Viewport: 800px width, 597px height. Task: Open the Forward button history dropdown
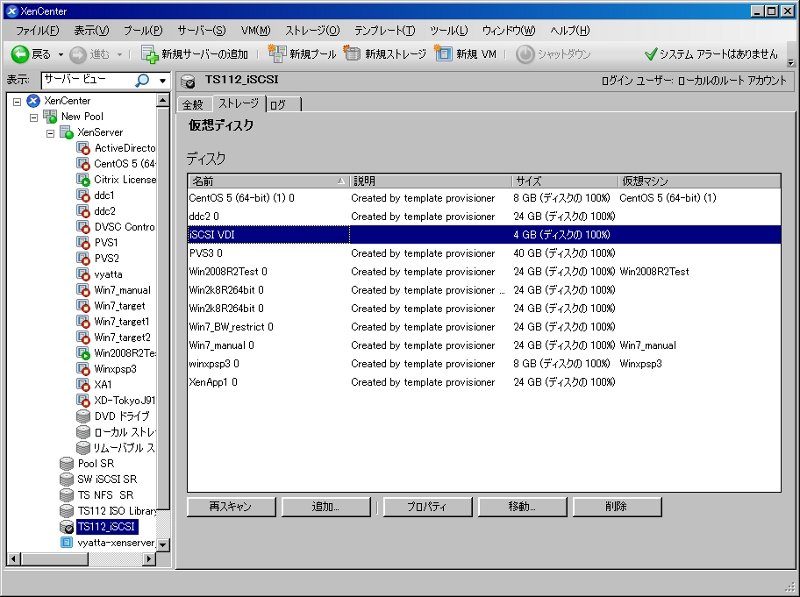click(120, 55)
